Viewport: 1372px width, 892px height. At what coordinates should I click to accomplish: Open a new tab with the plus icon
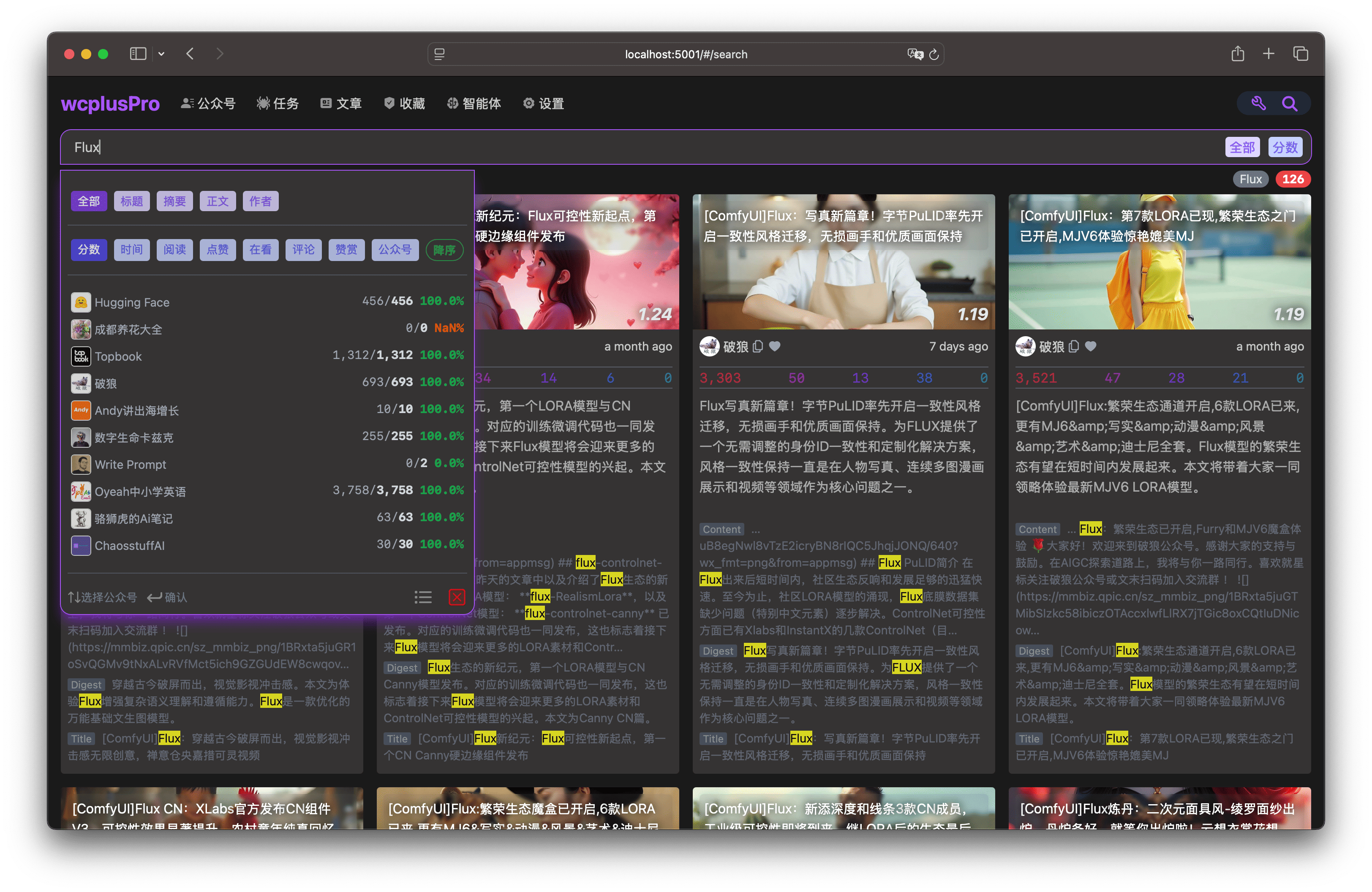coord(1268,54)
